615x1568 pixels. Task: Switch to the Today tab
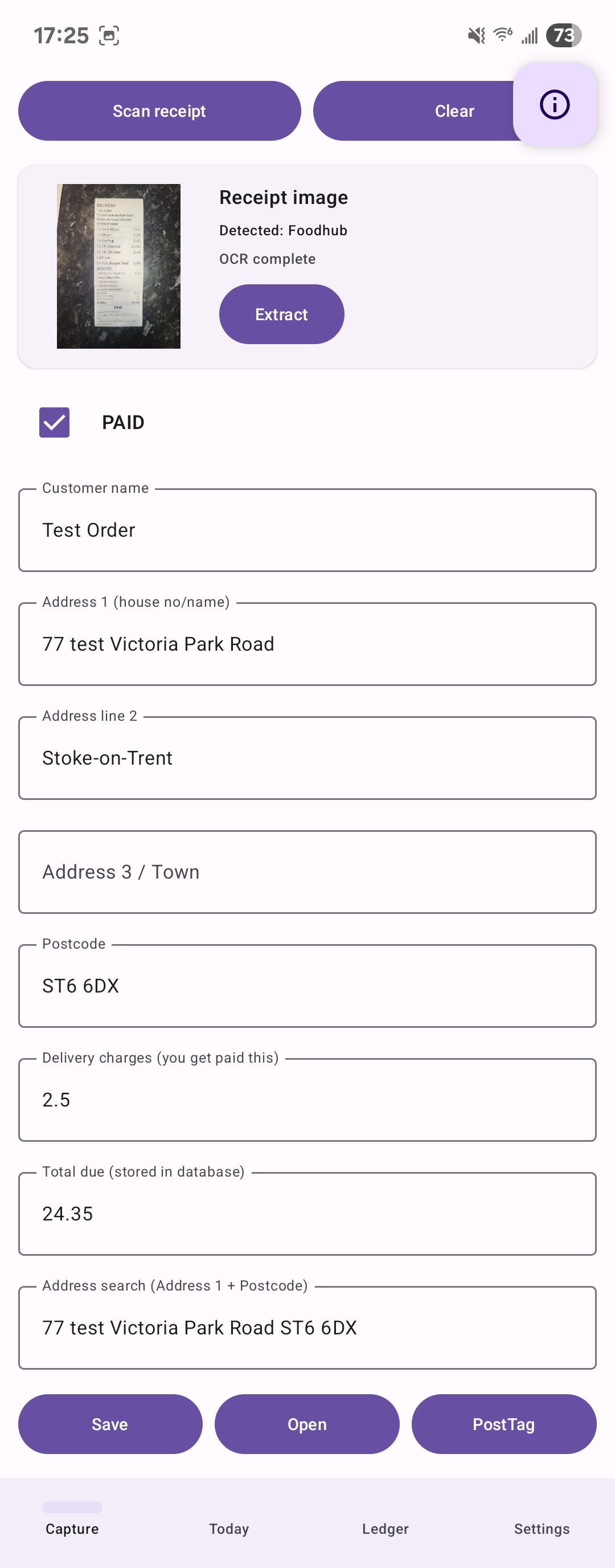[x=229, y=1528]
